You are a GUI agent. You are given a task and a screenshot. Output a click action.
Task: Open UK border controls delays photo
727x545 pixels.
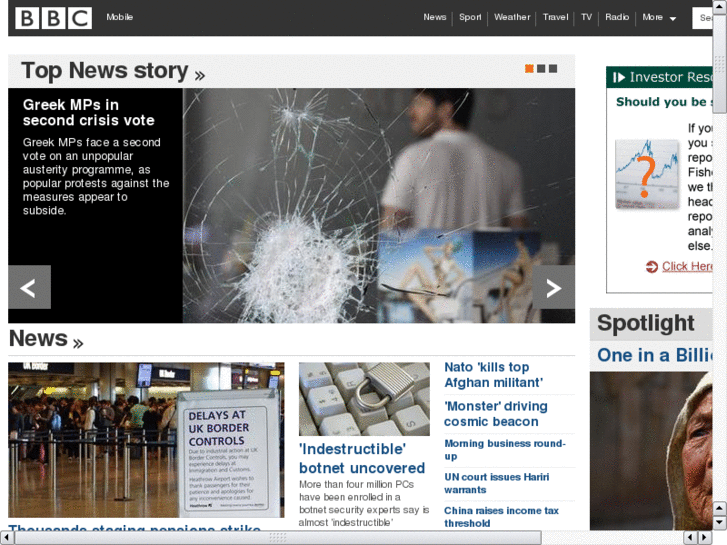tap(146, 440)
